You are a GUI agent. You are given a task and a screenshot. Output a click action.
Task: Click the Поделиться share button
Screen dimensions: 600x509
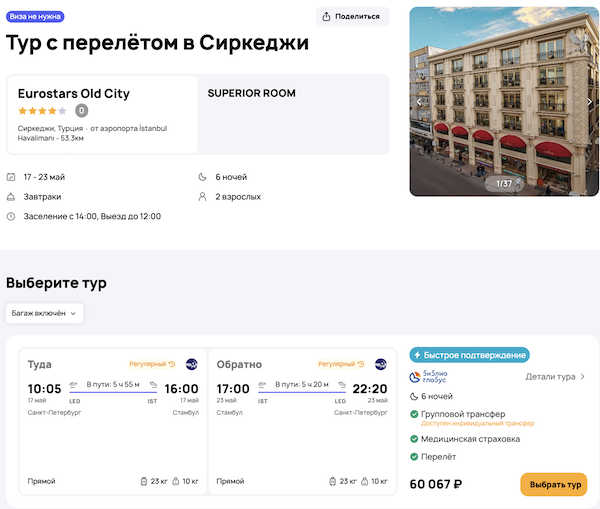click(x=352, y=16)
